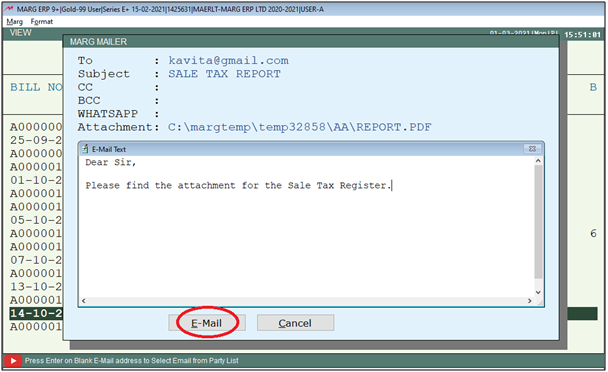Click the E-Mail send button

(207, 323)
